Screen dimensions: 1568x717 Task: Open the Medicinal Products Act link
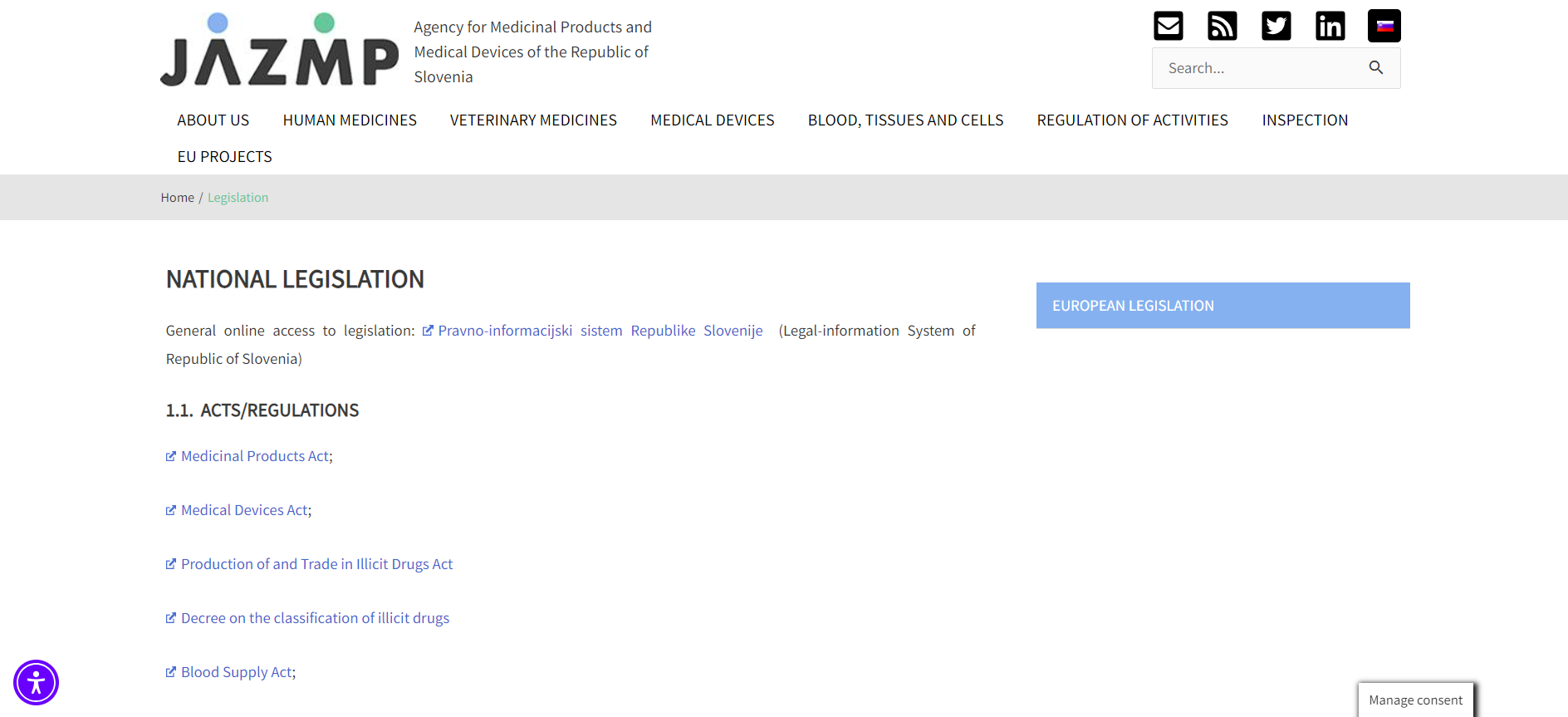point(255,456)
